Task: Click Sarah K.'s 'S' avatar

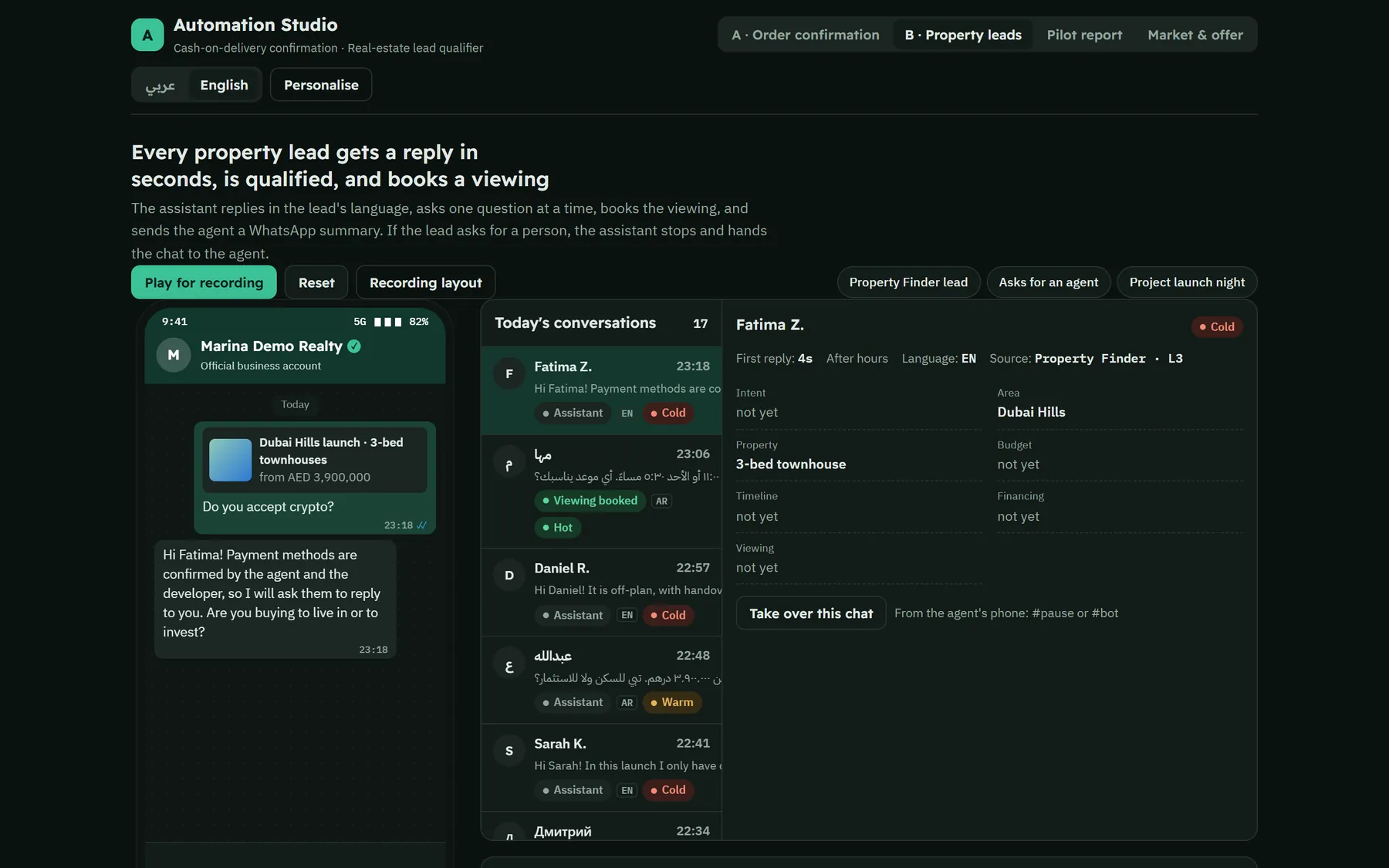Action: (509, 751)
